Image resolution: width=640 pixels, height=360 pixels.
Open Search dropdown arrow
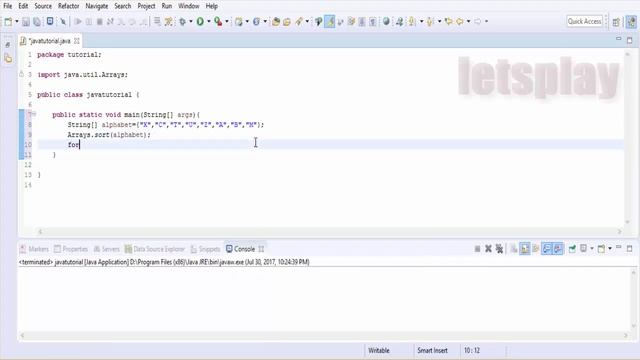coord(307,22)
